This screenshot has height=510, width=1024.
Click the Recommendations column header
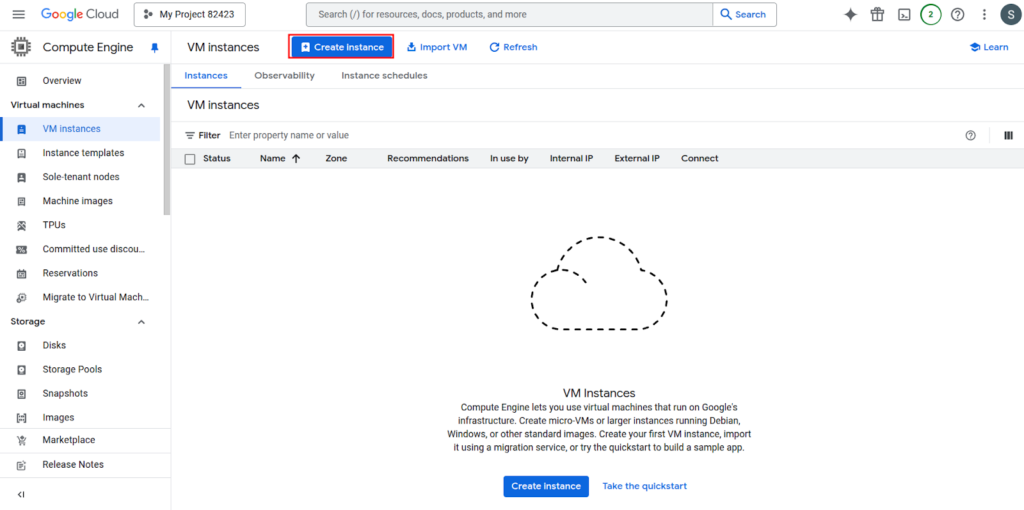428,159
